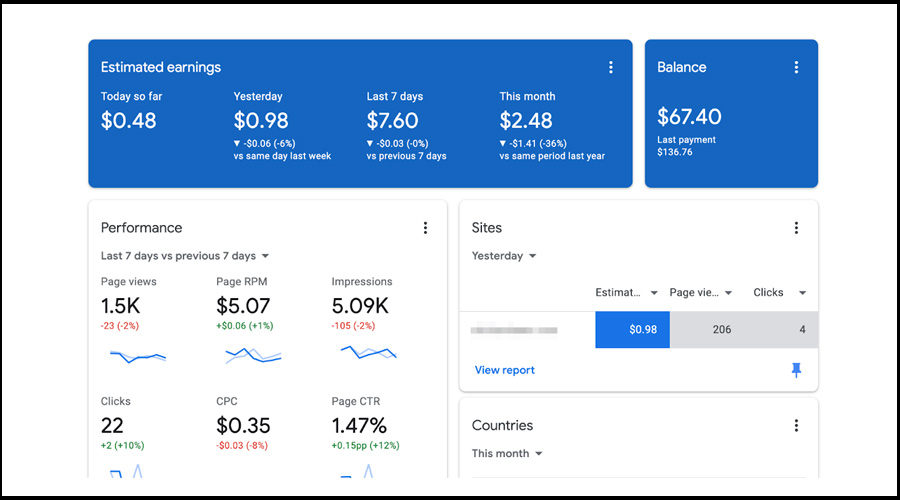Expand Countries 'This month' dropdown
Image resolution: width=900 pixels, height=500 pixels.
coord(507,453)
